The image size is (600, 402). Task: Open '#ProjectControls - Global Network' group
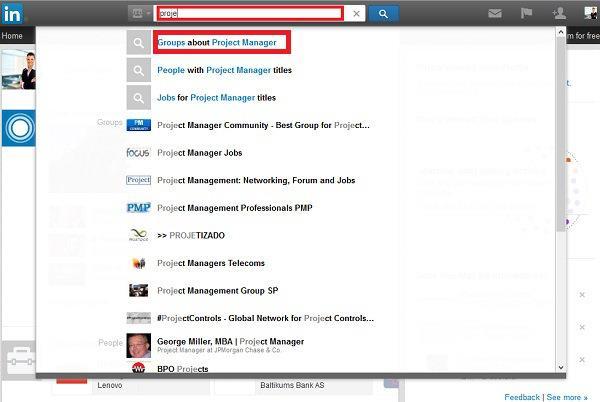coord(266,318)
